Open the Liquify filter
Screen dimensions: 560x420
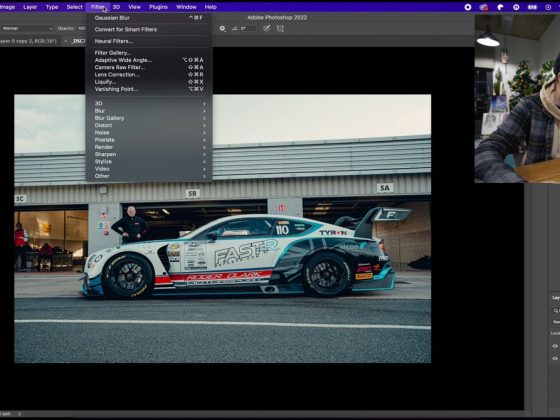point(149,82)
